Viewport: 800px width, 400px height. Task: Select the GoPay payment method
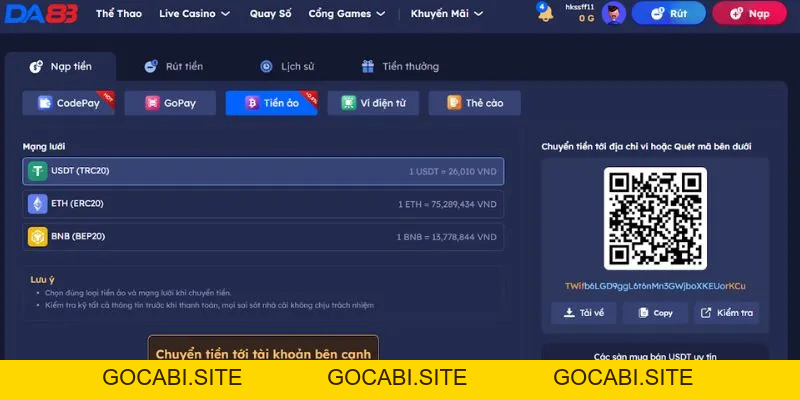pyautogui.click(x=170, y=103)
